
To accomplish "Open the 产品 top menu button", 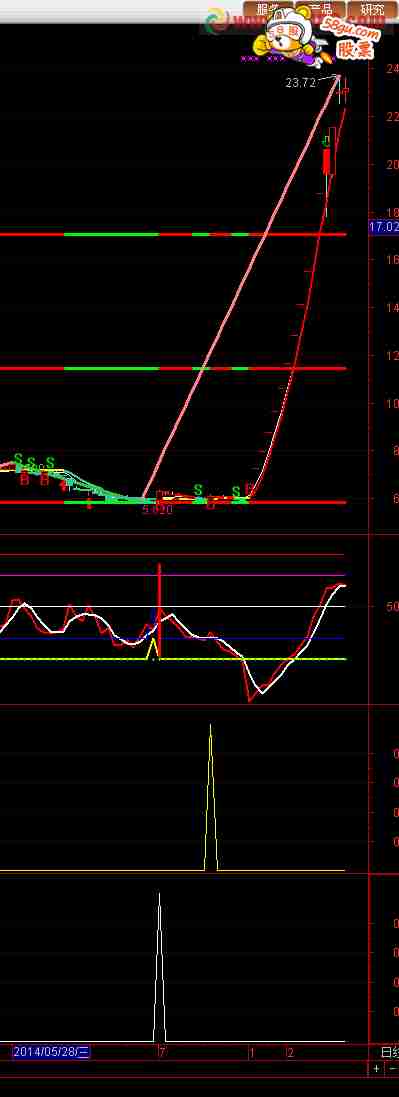I will (321, 10).
